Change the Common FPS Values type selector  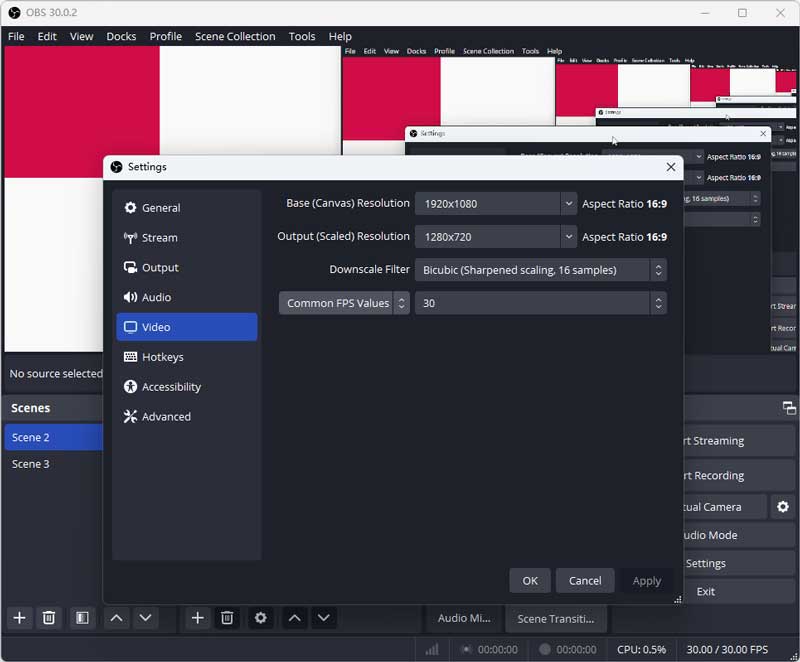pyautogui.click(x=344, y=303)
